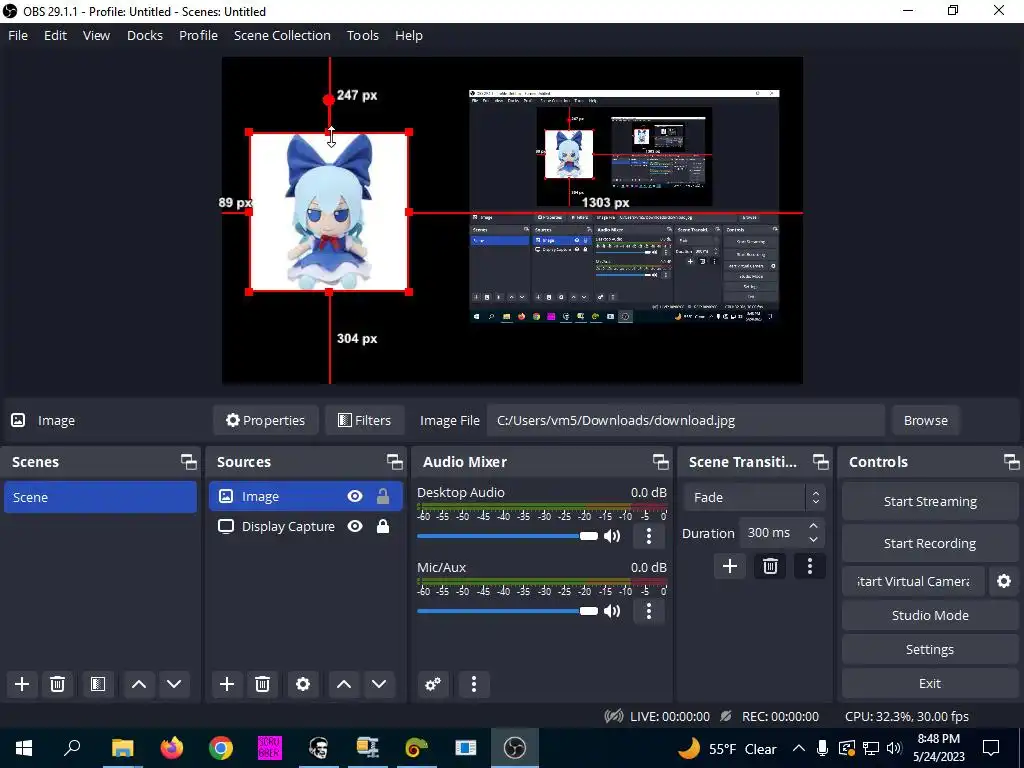The image size is (1024, 768).
Task: Adjust the Desktop Audio volume slider
Action: (507, 536)
